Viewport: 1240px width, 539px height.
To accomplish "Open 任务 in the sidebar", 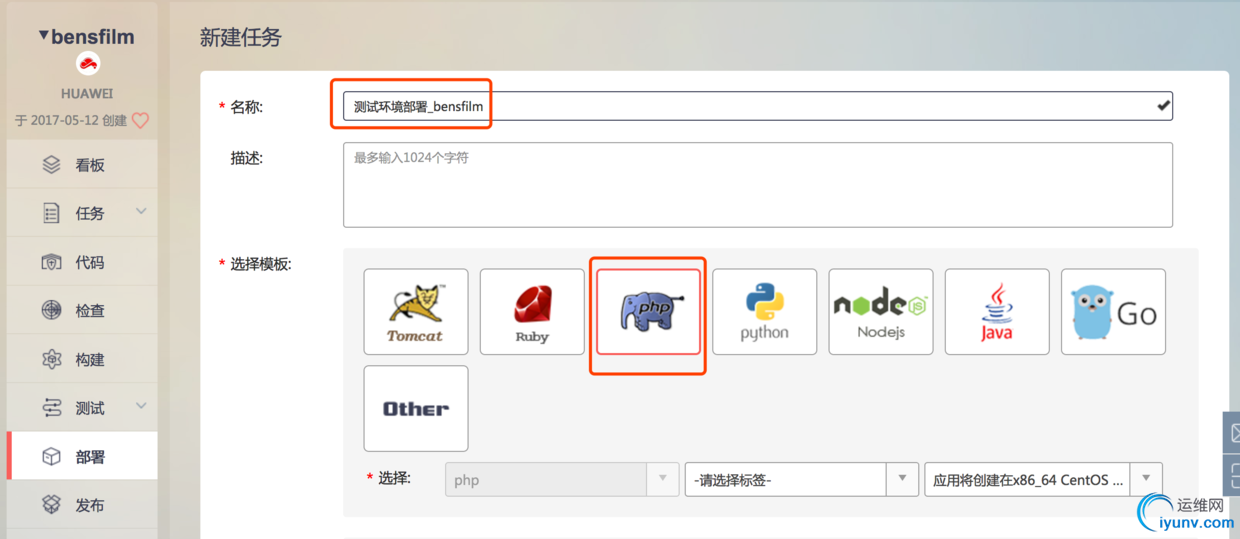I will tap(82, 213).
